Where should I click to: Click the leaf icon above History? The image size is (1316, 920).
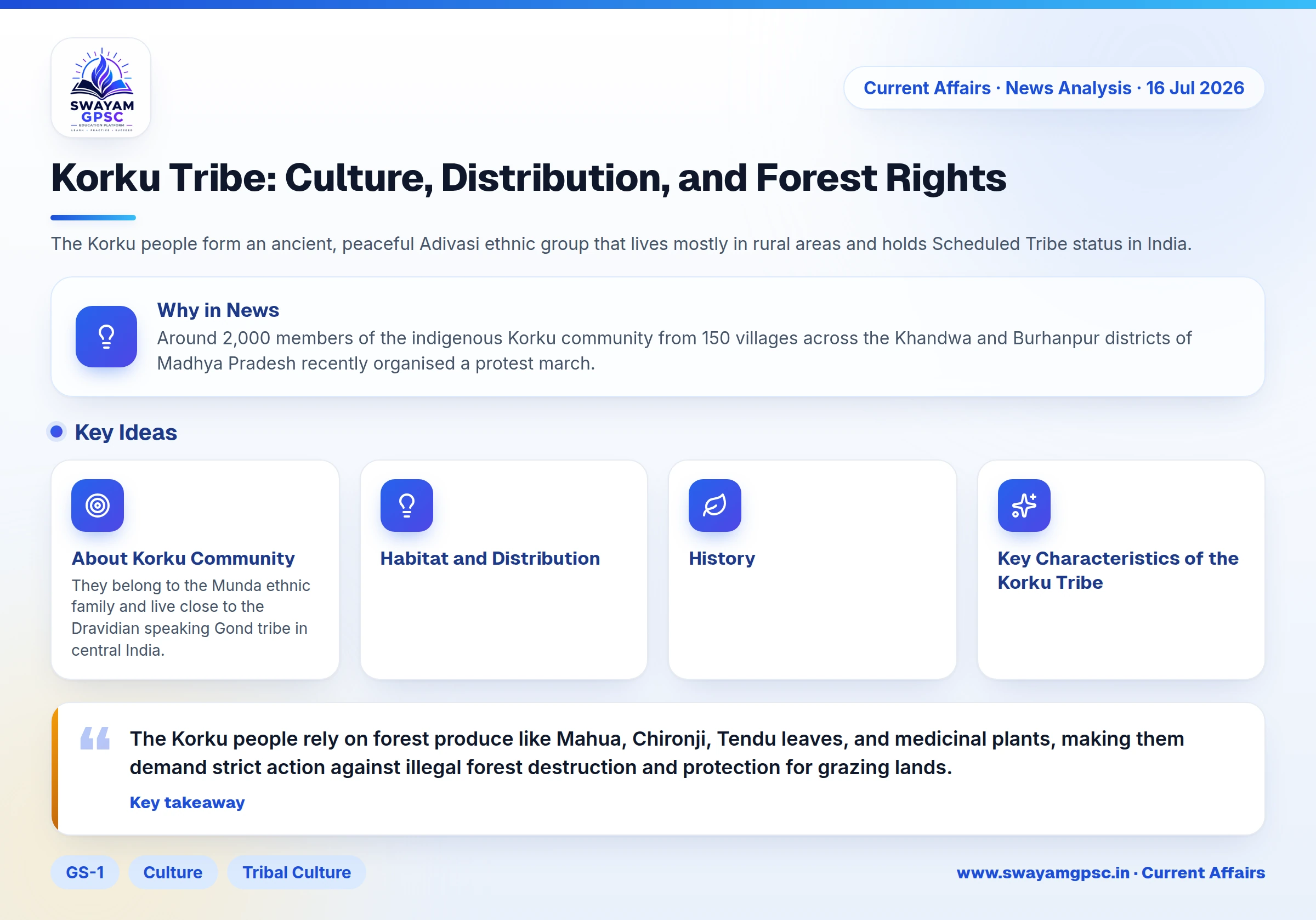714,506
